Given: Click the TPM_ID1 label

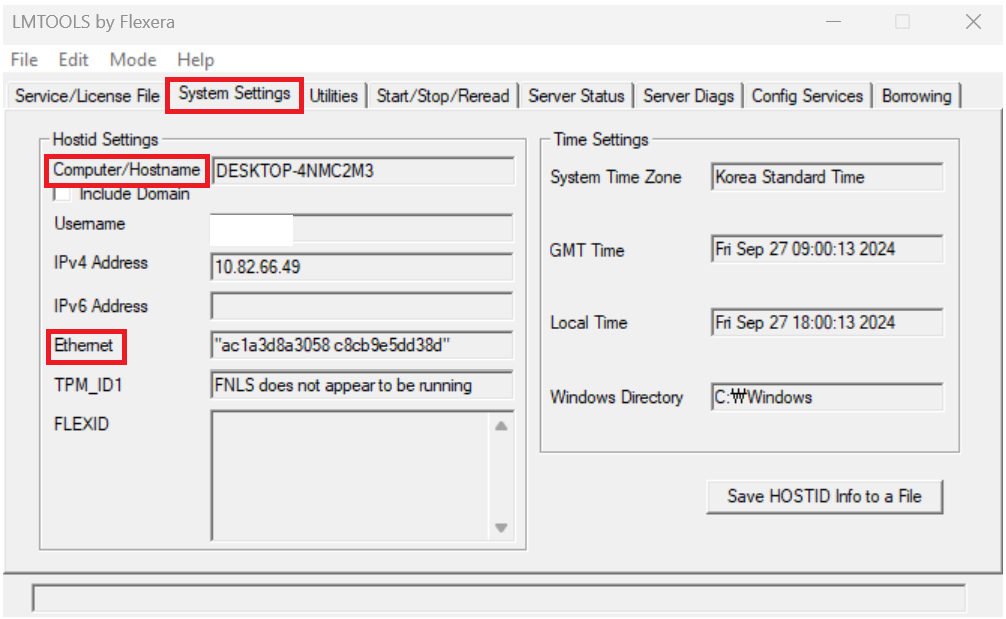Looking at the screenshot, I should click(x=88, y=385).
